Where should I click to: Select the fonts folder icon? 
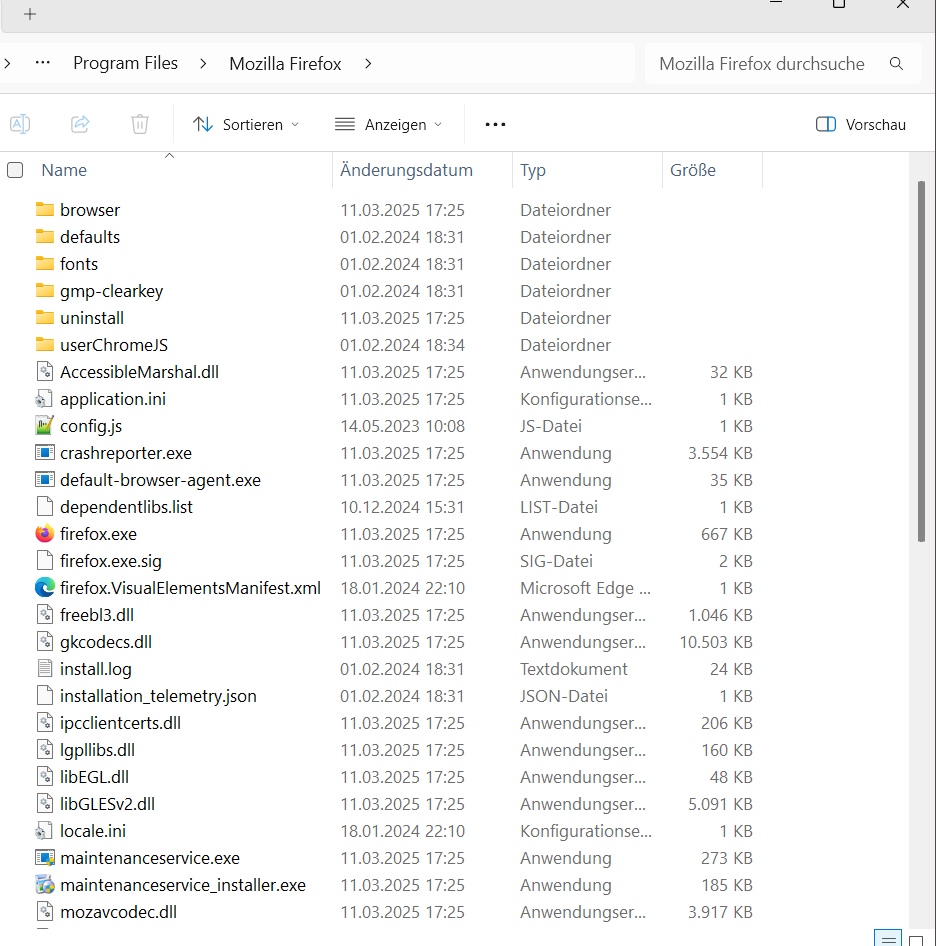pyautogui.click(x=45, y=264)
